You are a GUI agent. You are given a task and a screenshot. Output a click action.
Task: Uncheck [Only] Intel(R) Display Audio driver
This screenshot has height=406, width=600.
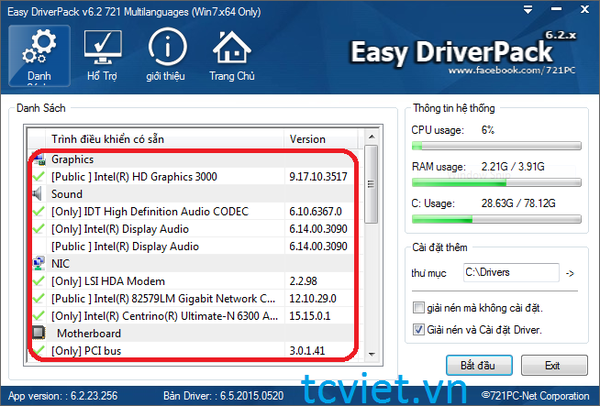coord(38,229)
